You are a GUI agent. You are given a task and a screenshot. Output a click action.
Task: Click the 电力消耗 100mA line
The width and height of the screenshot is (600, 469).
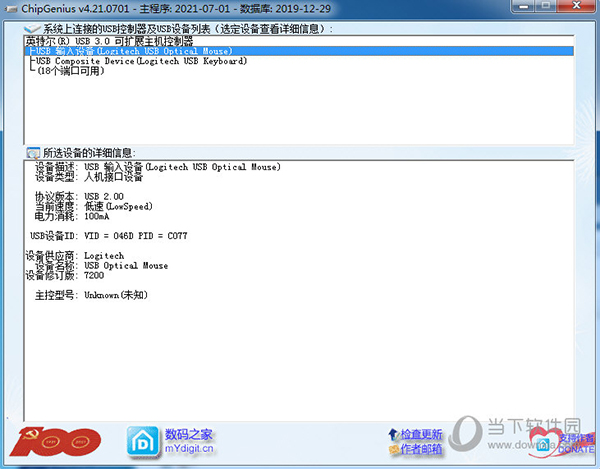[x=72, y=217]
